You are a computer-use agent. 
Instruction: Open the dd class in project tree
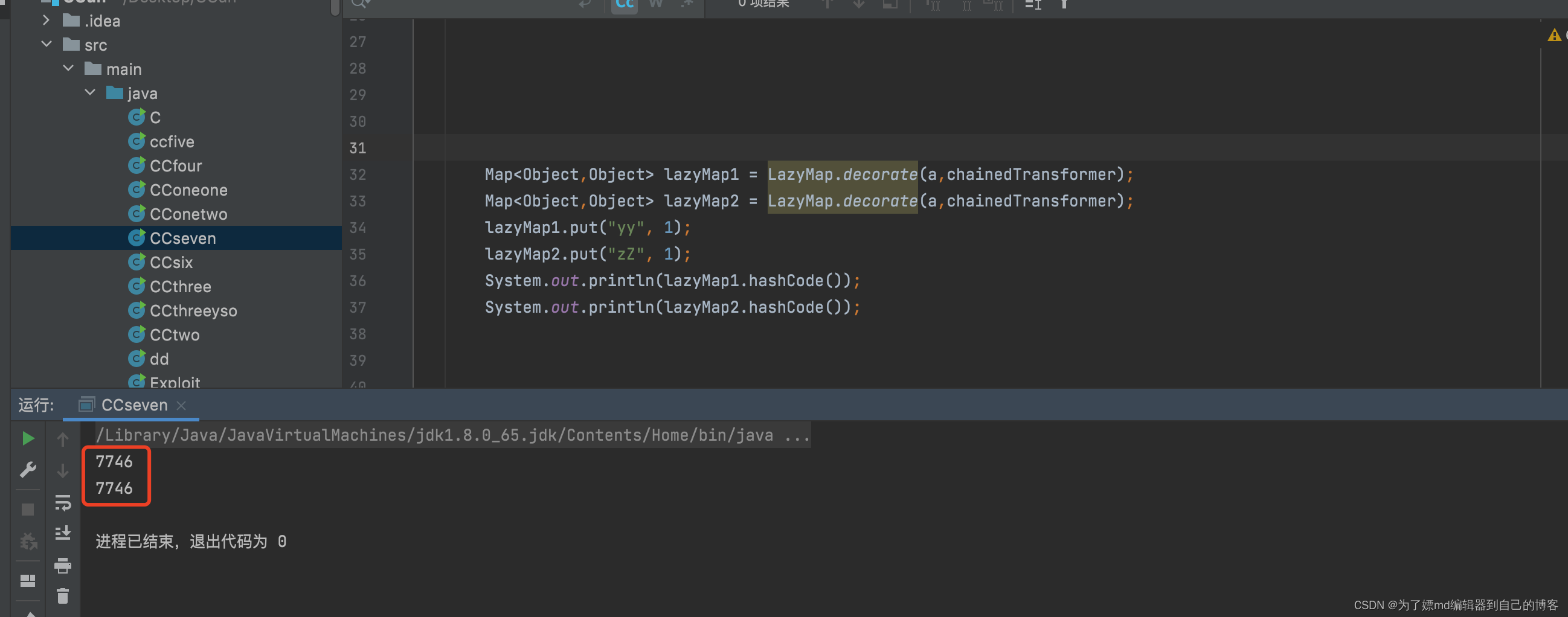pos(159,359)
